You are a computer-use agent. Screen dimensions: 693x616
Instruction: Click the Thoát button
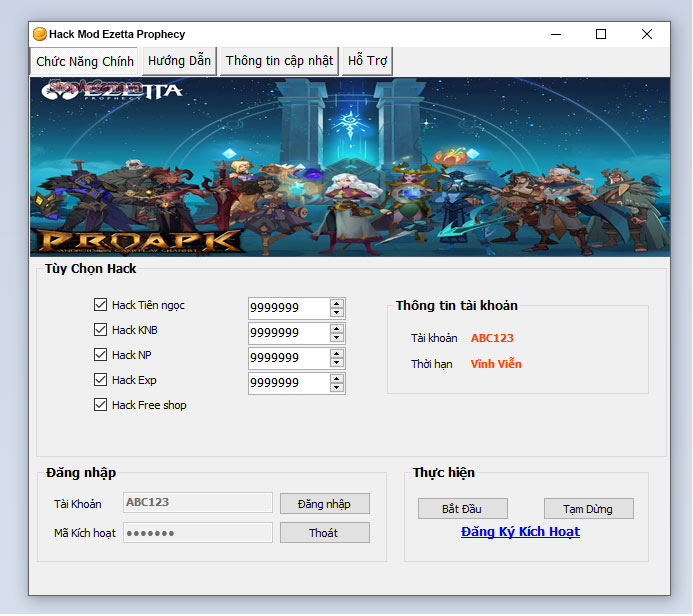point(325,533)
